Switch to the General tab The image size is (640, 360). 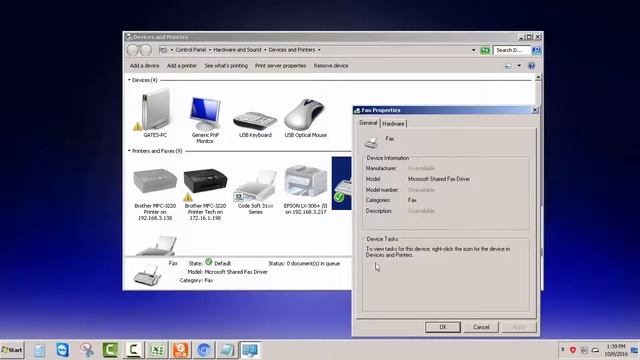(368, 123)
